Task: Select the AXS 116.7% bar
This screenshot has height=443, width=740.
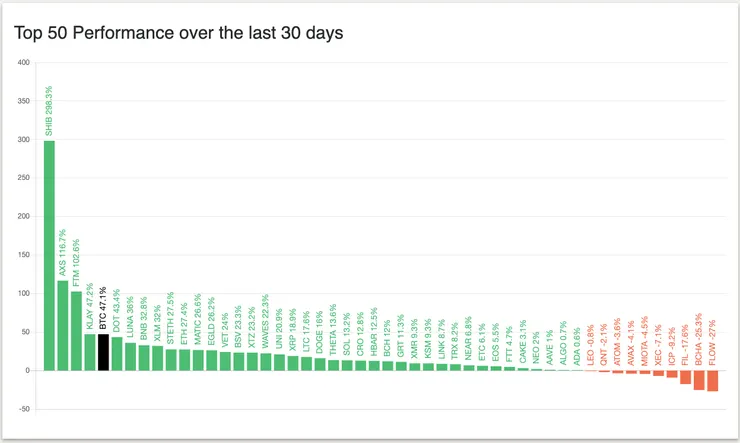Action: point(63,325)
